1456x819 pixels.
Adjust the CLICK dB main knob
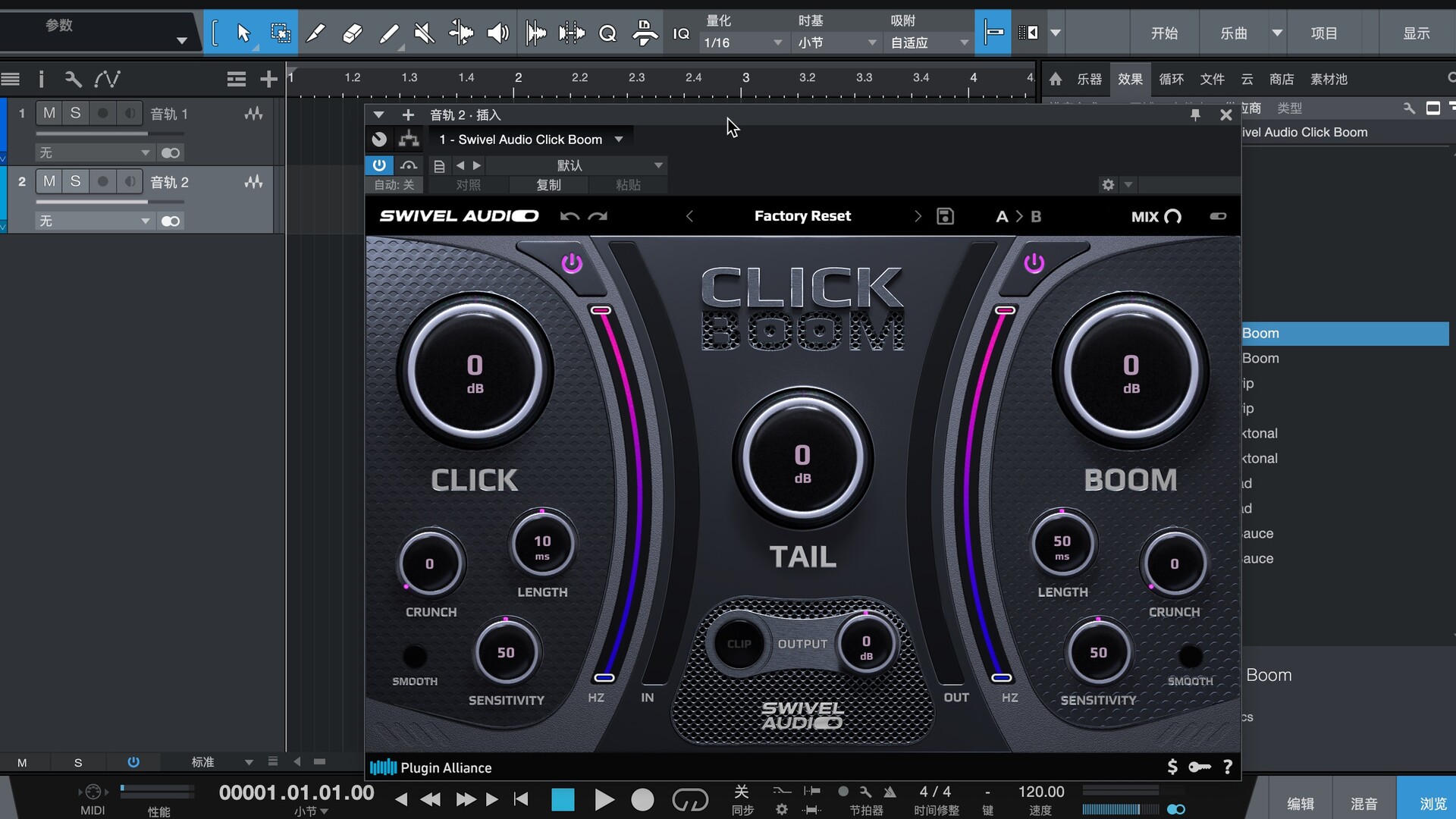[x=475, y=371]
